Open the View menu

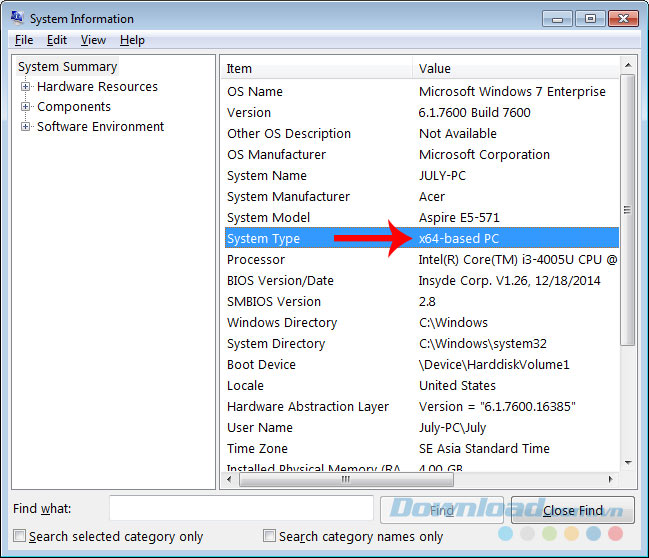(x=93, y=40)
